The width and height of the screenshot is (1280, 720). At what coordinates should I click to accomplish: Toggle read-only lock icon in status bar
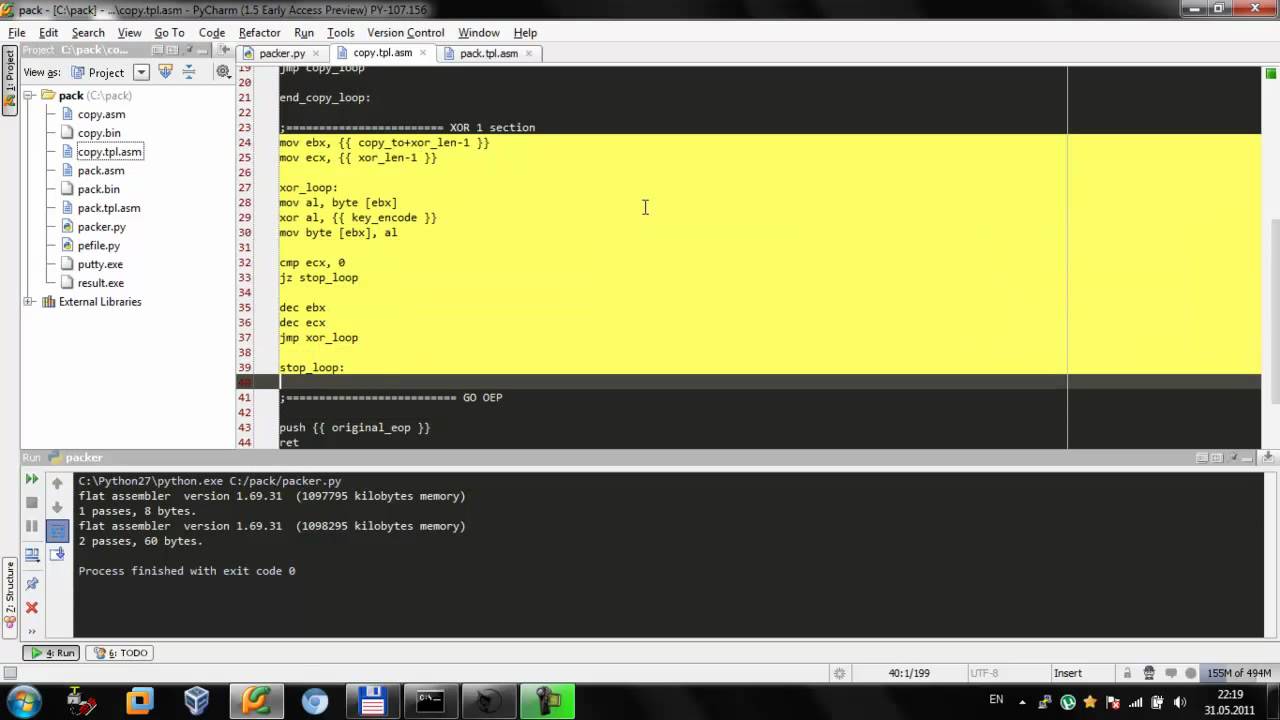click(x=1127, y=674)
